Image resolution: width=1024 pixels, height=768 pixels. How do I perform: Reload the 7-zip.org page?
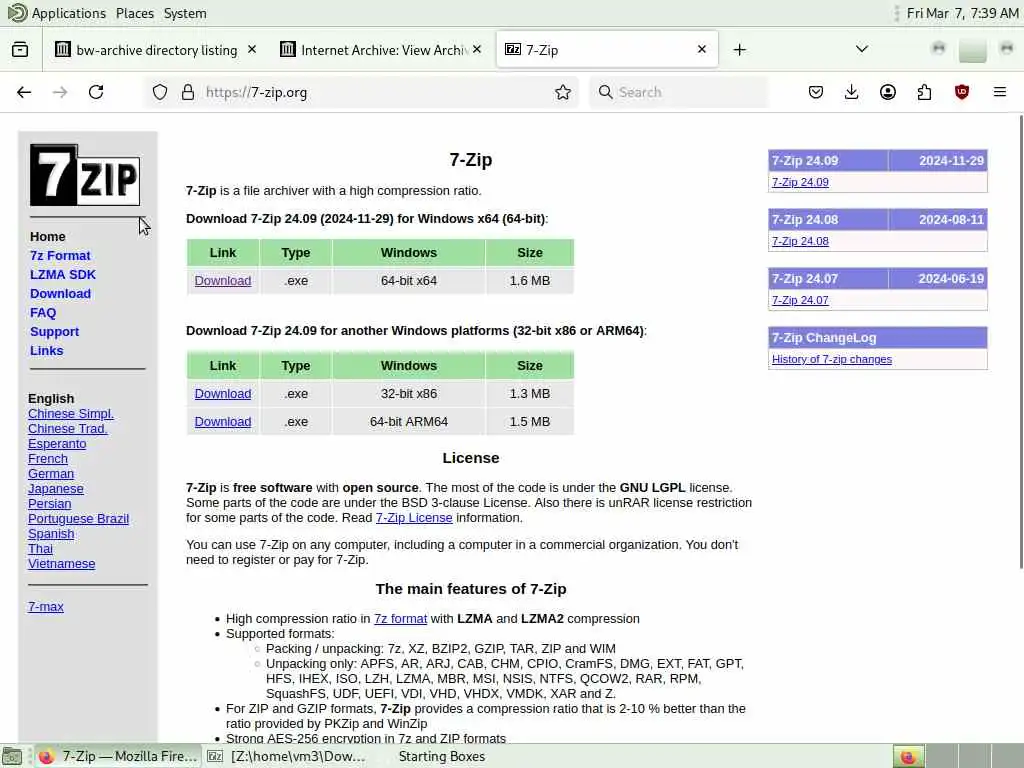(96, 92)
